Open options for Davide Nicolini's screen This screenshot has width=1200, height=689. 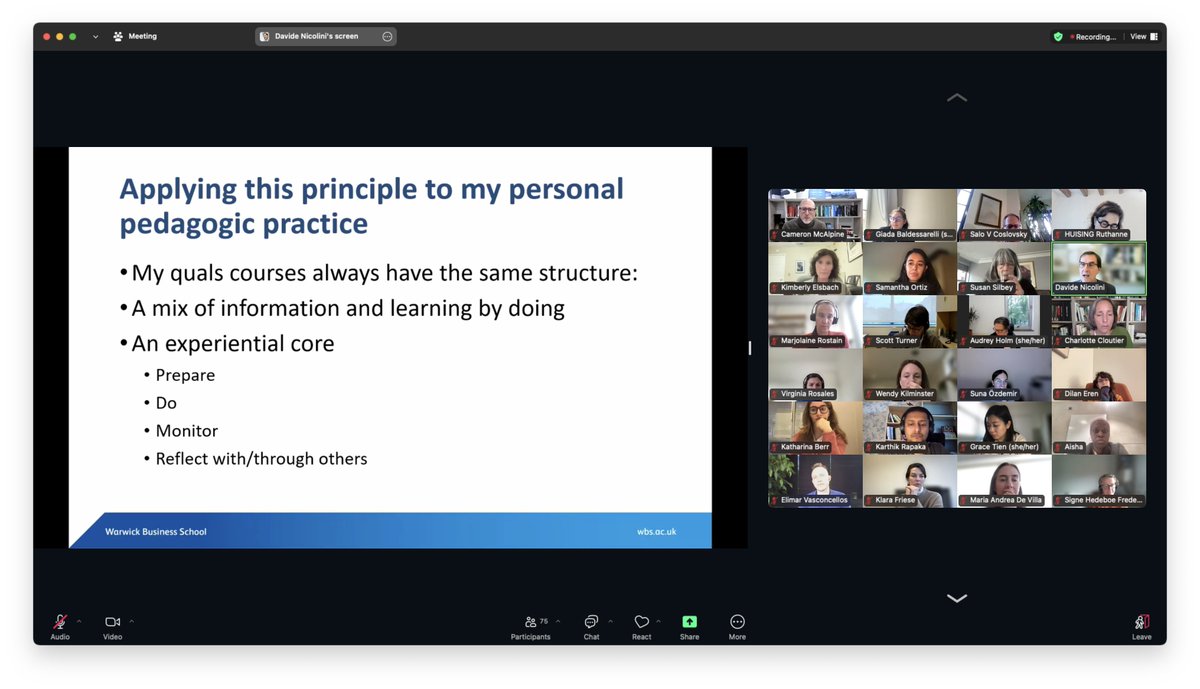(x=387, y=36)
